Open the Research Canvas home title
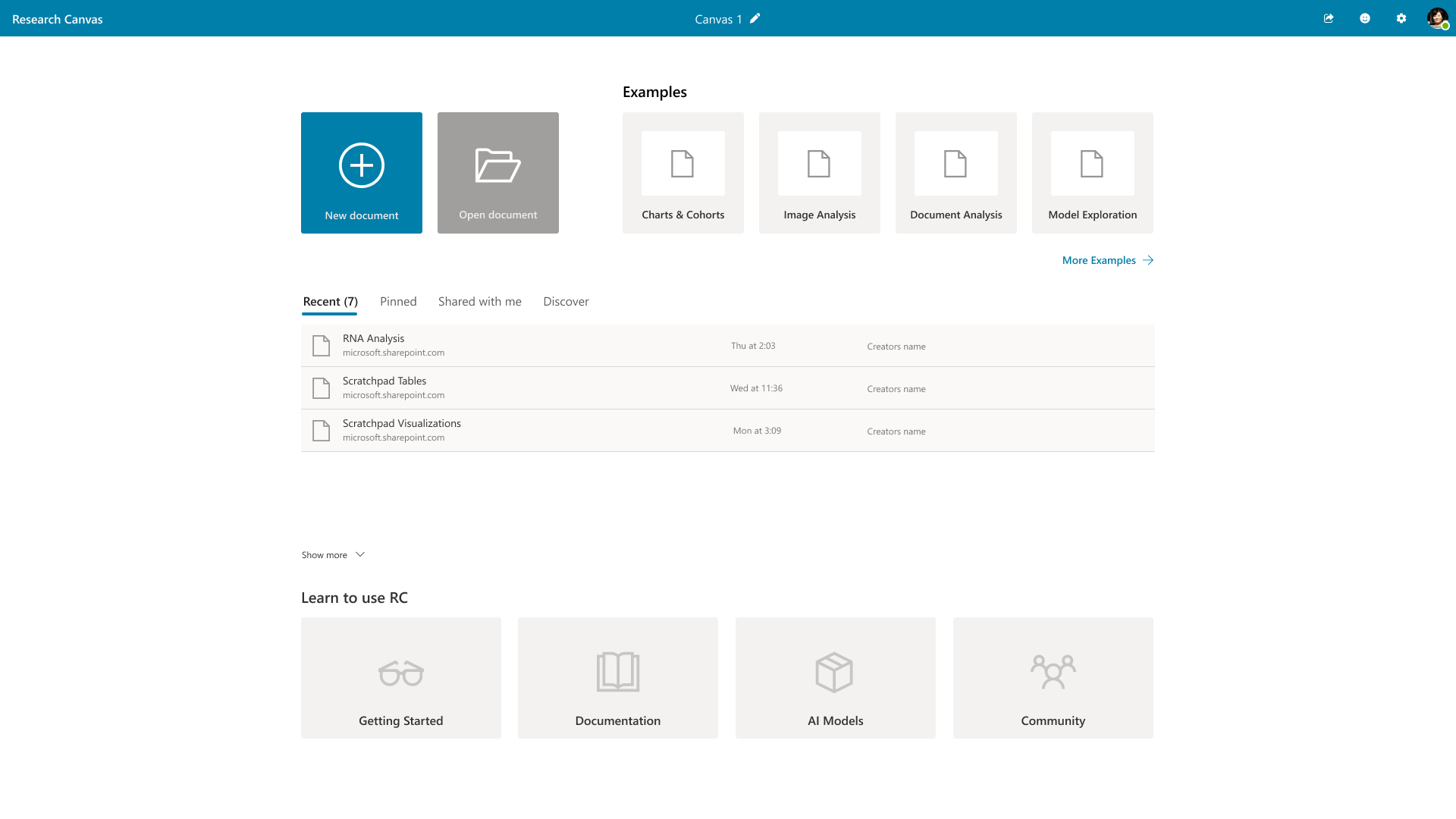This screenshot has height=819, width=1456. (x=58, y=19)
